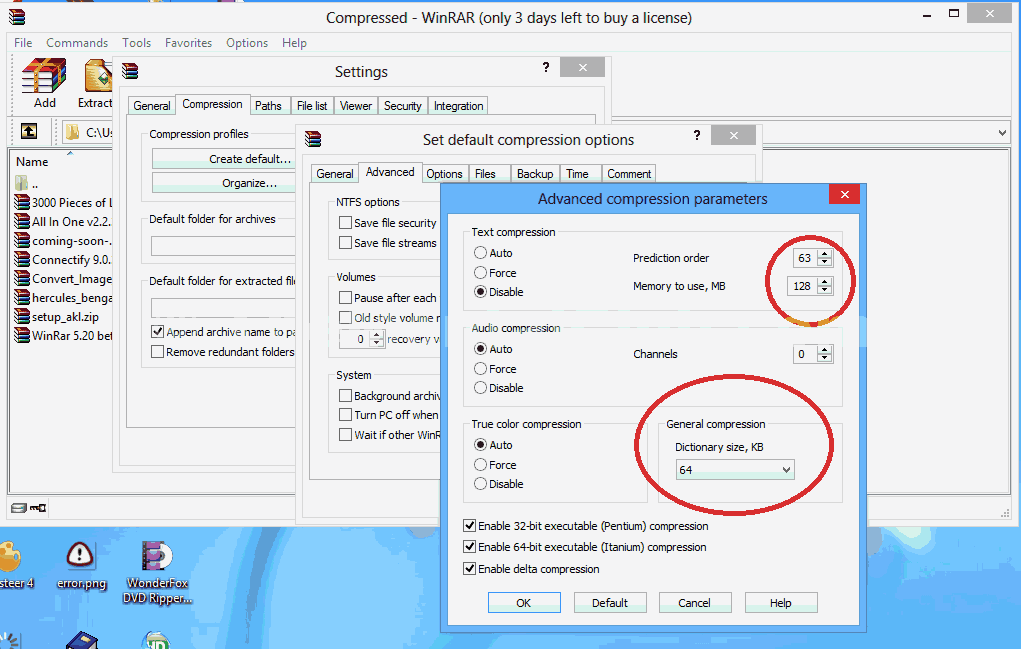This screenshot has width=1021, height=649.
Task: Toggle Remove redundant folders checkbox
Action: point(158,352)
